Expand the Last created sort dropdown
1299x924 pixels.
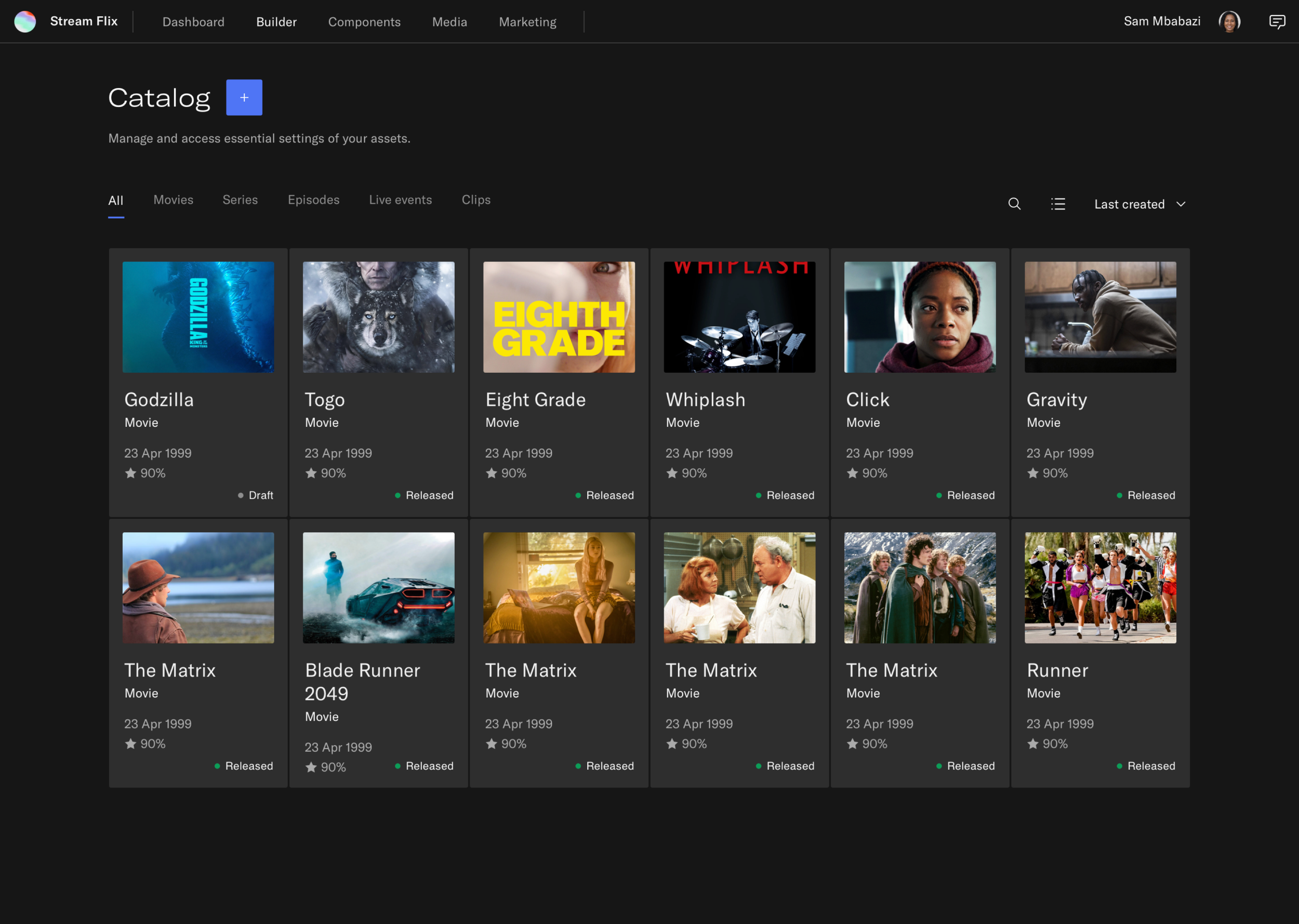point(1129,204)
